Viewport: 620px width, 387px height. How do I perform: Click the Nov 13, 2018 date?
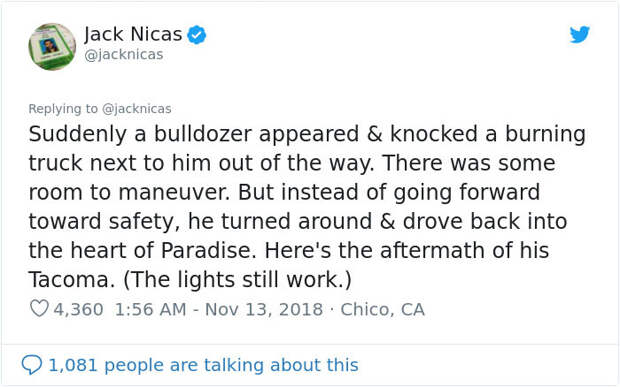pyautogui.click(x=264, y=309)
